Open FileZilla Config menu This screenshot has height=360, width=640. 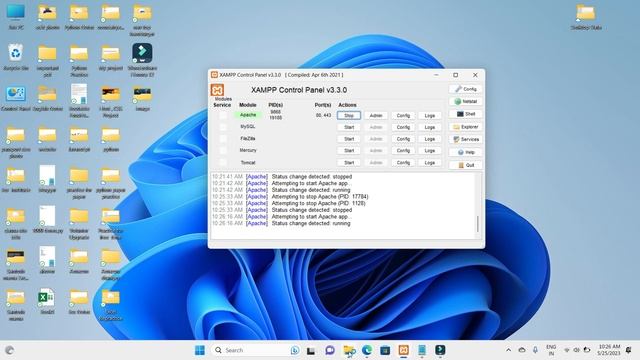(403, 139)
